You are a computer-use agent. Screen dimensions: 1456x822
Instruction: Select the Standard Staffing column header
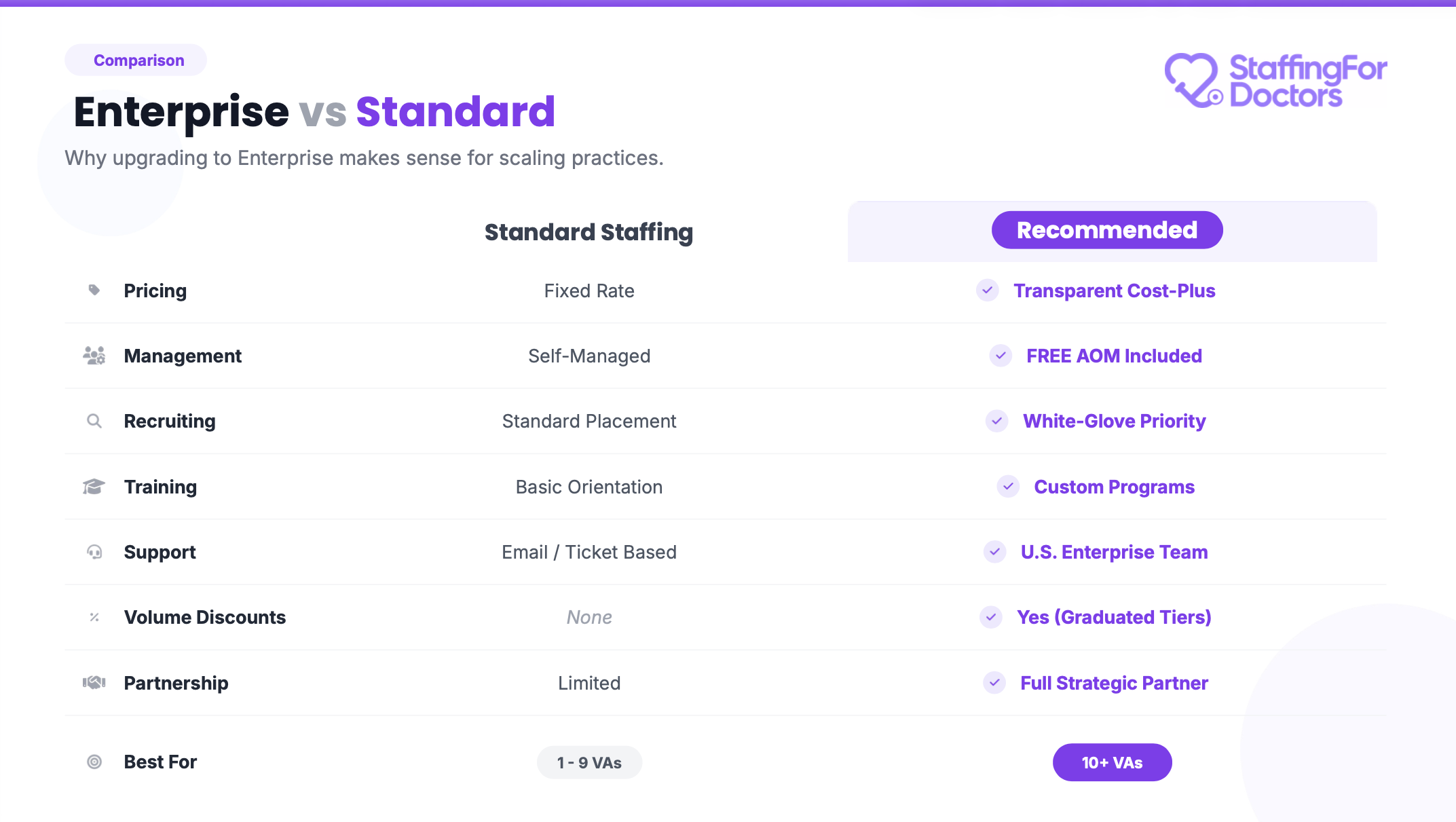pyautogui.click(x=589, y=232)
